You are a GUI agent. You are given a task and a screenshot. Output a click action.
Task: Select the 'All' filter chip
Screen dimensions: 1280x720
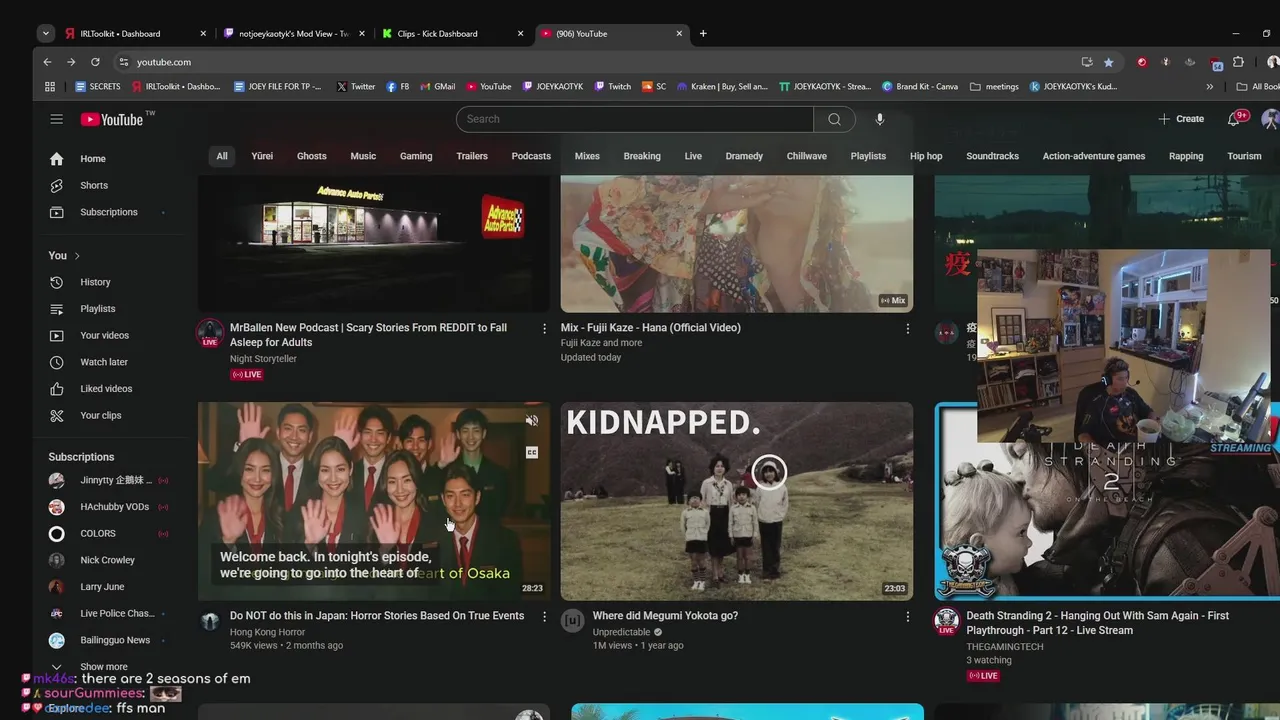pyautogui.click(x=222, y=156)
